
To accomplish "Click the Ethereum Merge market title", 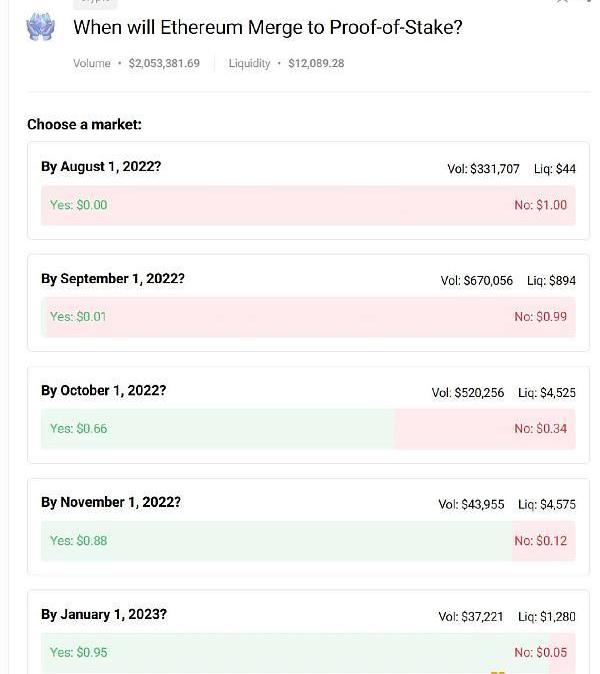I will click(x=267, y=27).
